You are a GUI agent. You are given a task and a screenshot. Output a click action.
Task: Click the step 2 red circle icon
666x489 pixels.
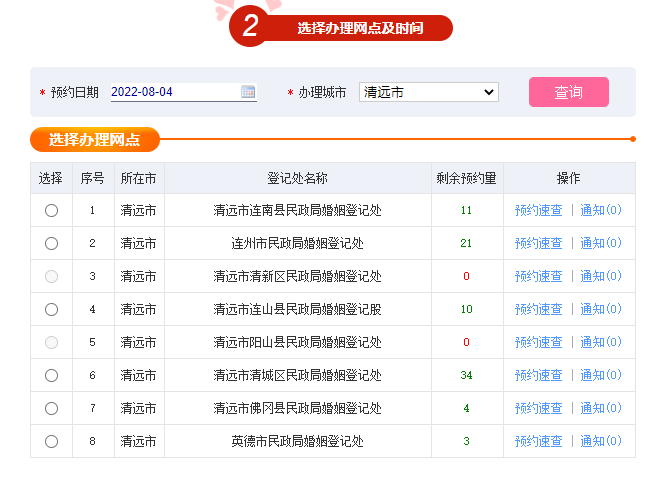[250, 27]
